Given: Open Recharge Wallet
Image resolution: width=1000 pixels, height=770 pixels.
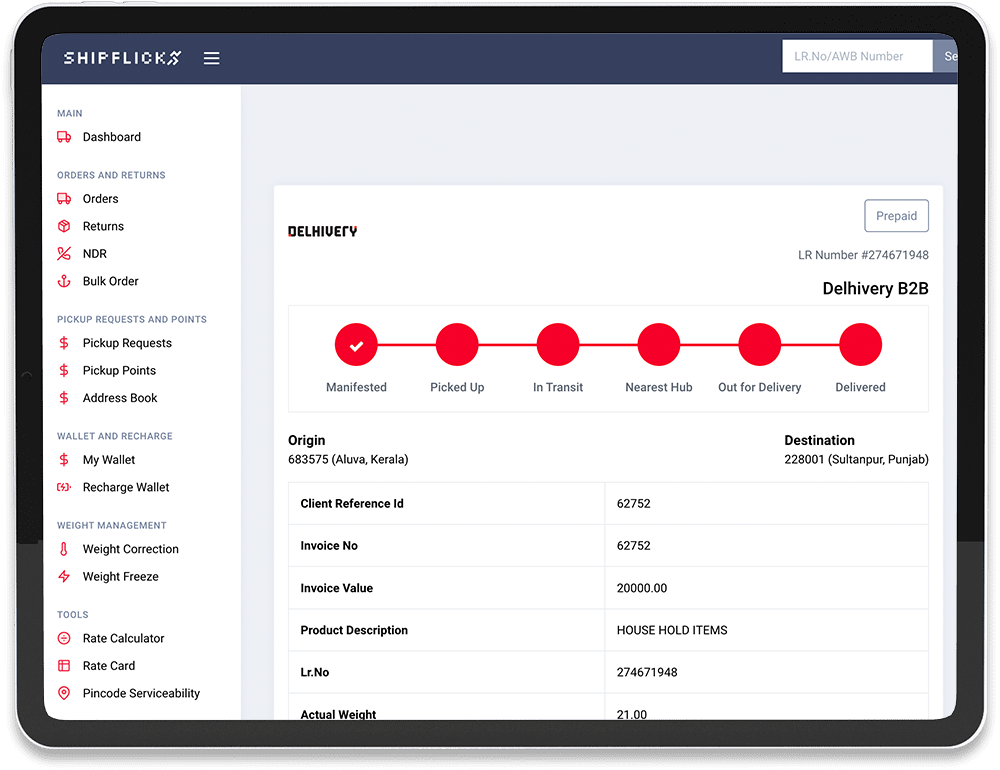Looking at the screenshot, I should tap(126, 487).
